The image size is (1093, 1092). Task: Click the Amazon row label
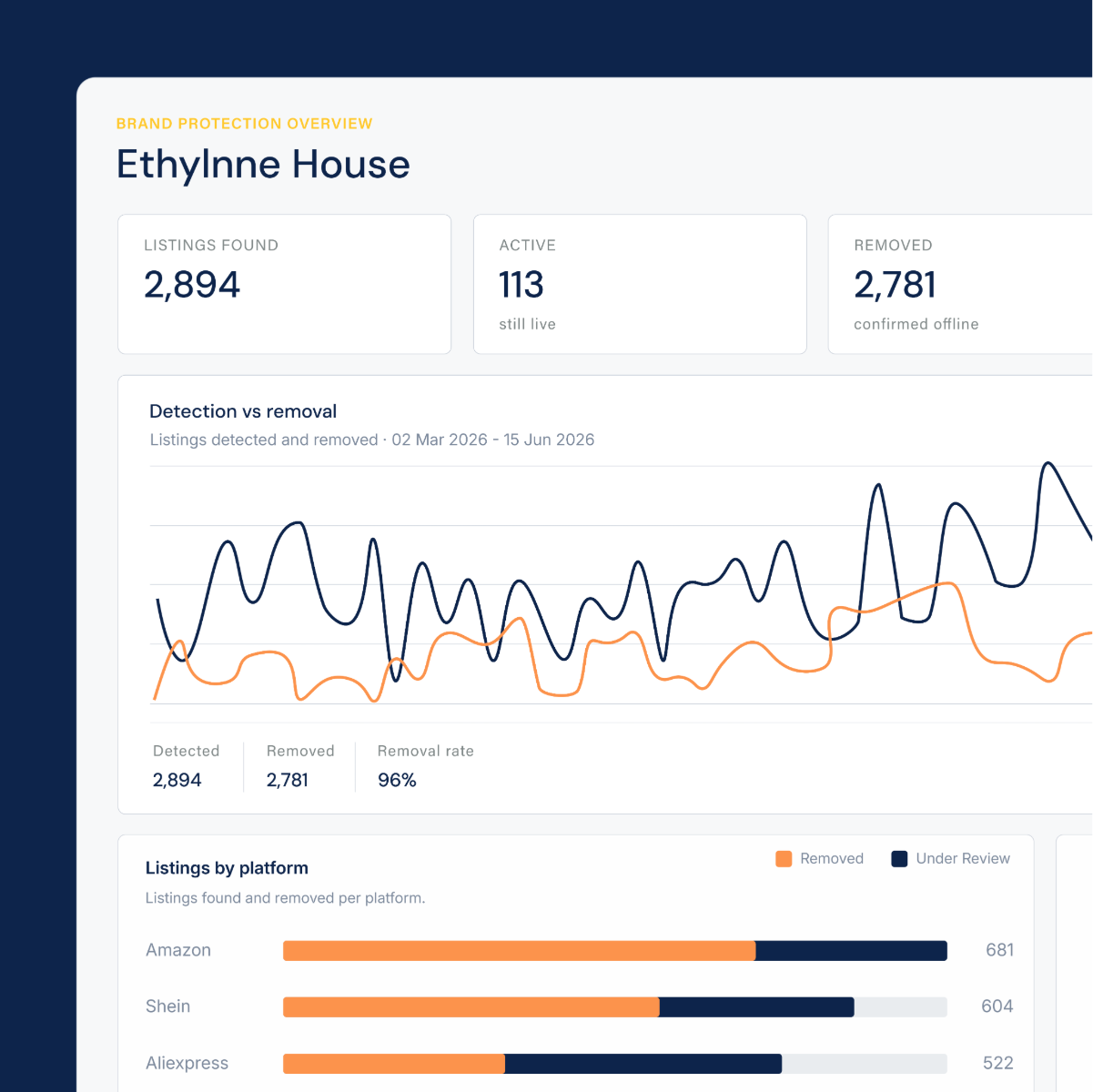point(178,950)
